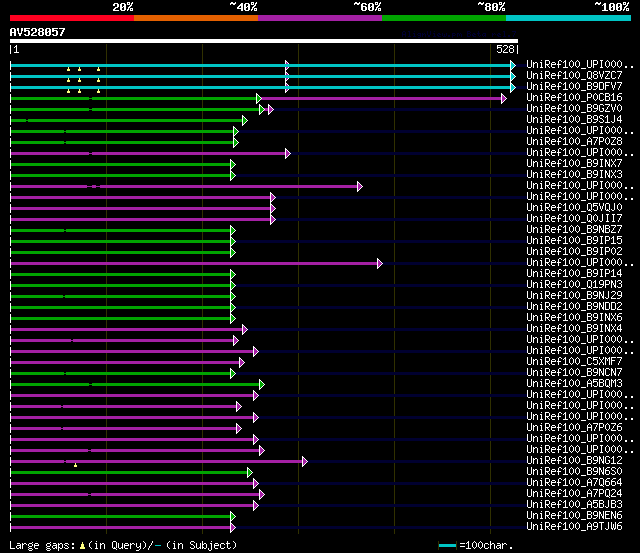Select the UniRef100_B9INX4 label
Screen dimensions: 640x553
coord(574,329)
